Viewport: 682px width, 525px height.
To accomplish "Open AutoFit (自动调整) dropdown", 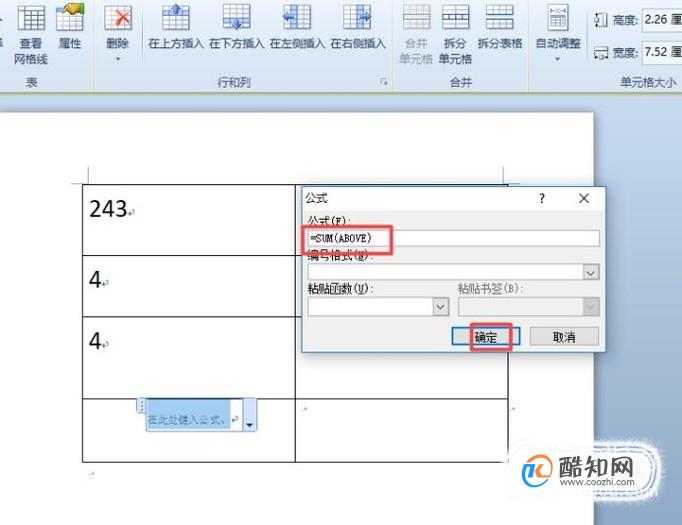I will tap(558, 33).
